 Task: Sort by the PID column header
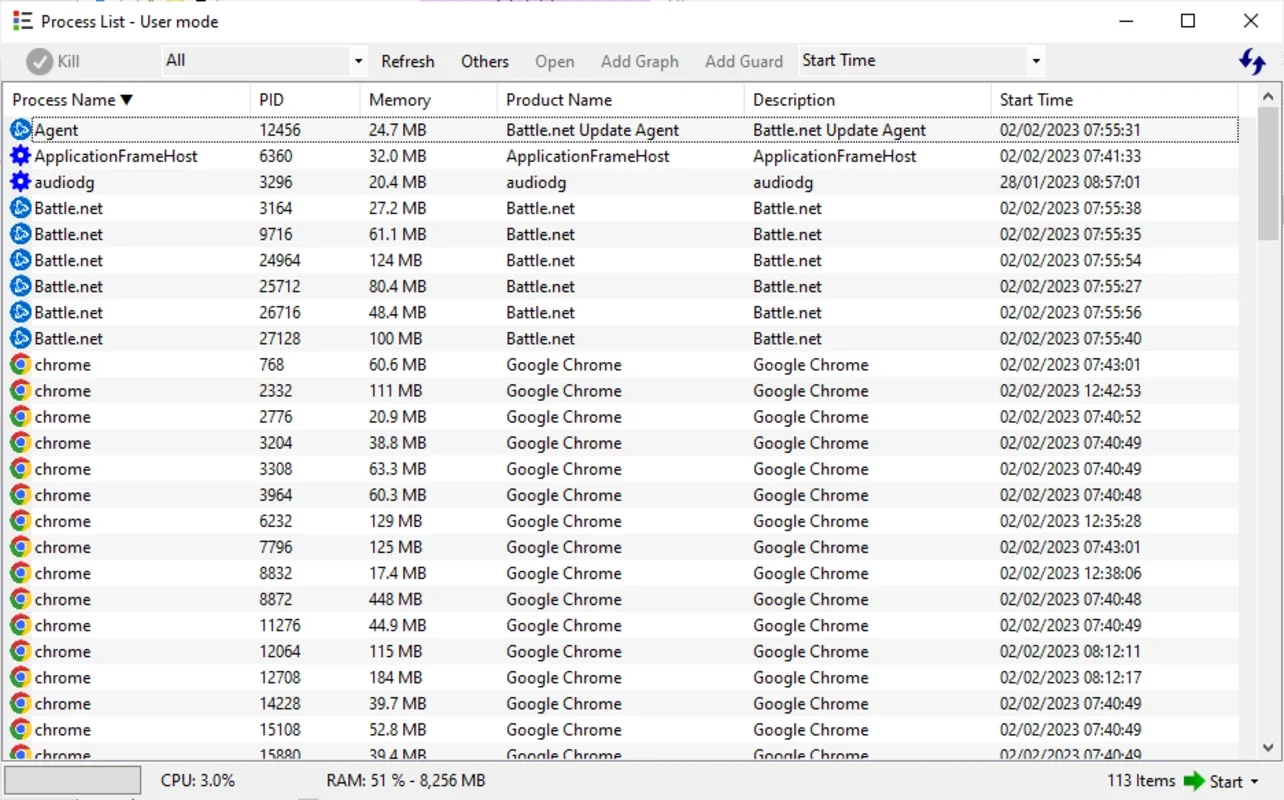tap(305, 100)
